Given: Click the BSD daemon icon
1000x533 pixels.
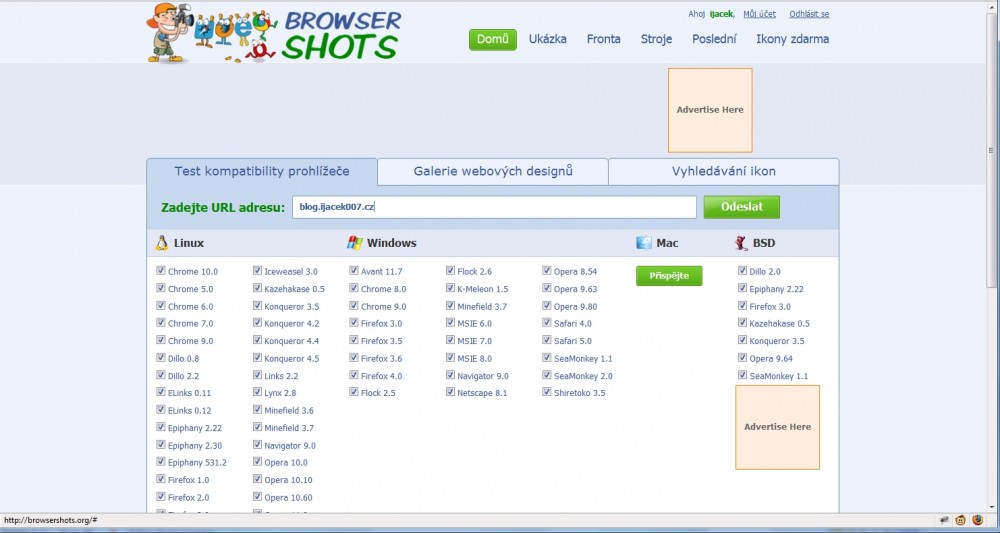Looking at the screenshot, I should pyautogui.click(x=741, y=243).
